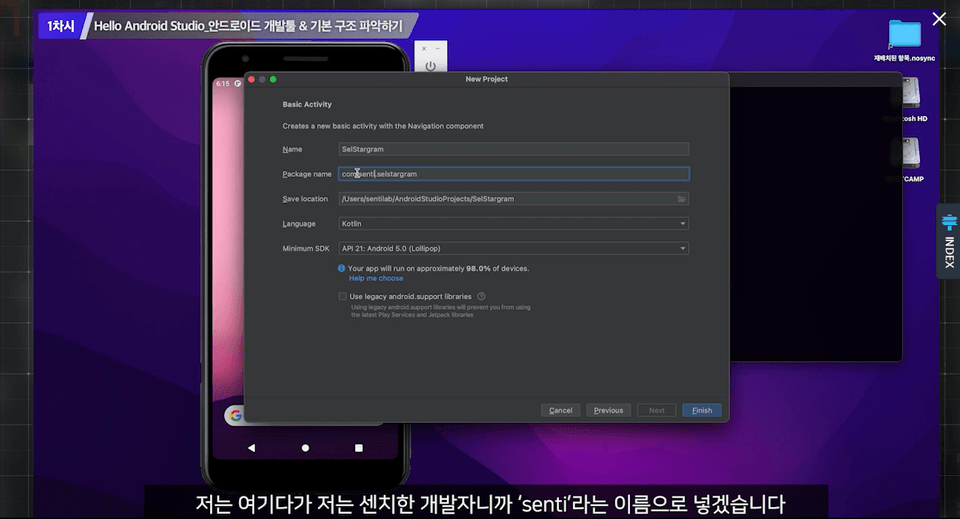Click the emulator toolbar close X
The height and width of the screenshot is (519, 960).
click(424, 48)
